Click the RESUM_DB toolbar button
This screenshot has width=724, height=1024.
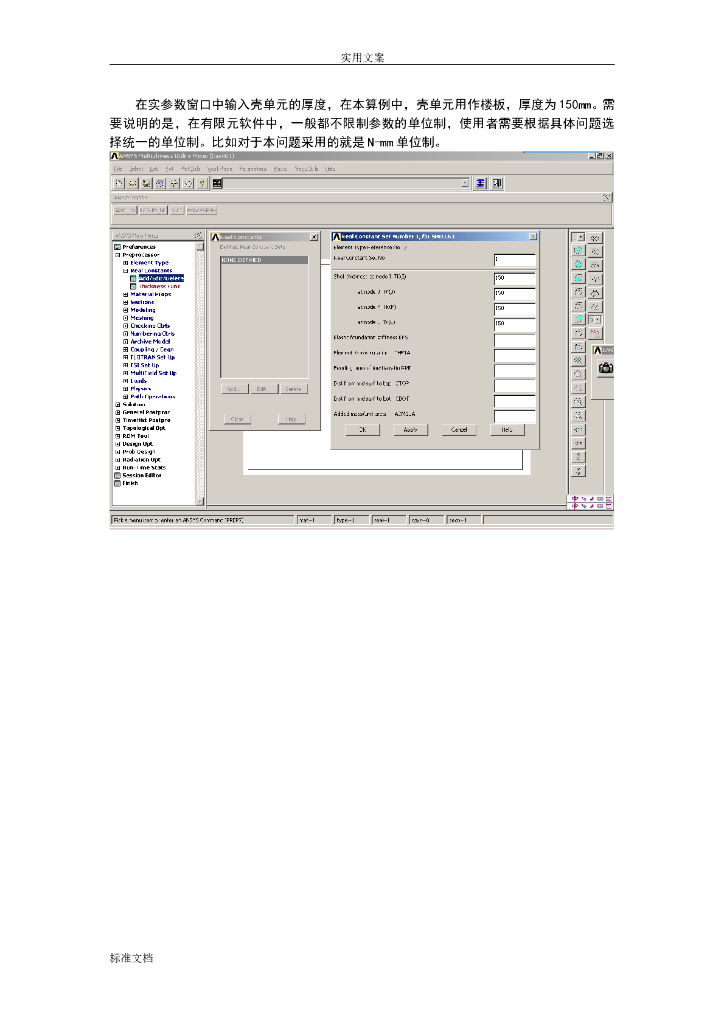click(153, 210)
